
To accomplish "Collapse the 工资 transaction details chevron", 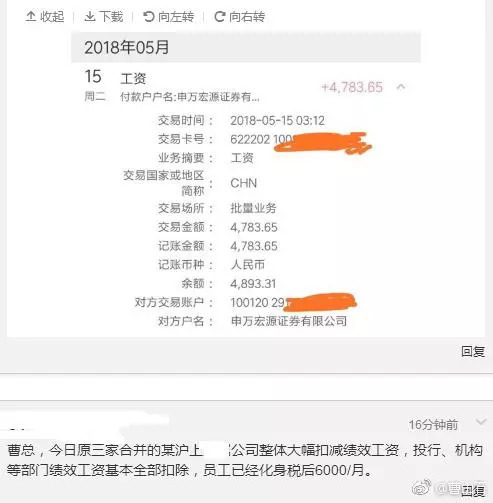I will coord(401,87).
